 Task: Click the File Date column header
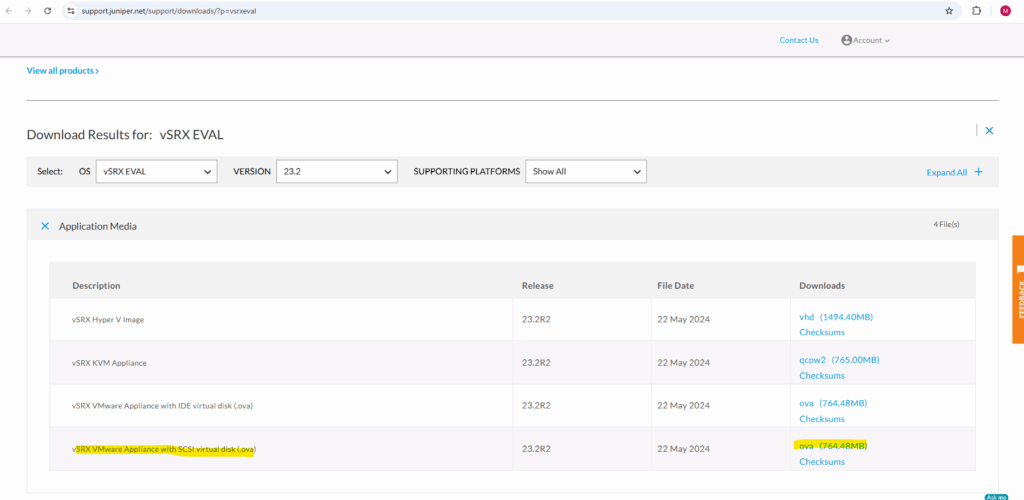tap(675, 286)
